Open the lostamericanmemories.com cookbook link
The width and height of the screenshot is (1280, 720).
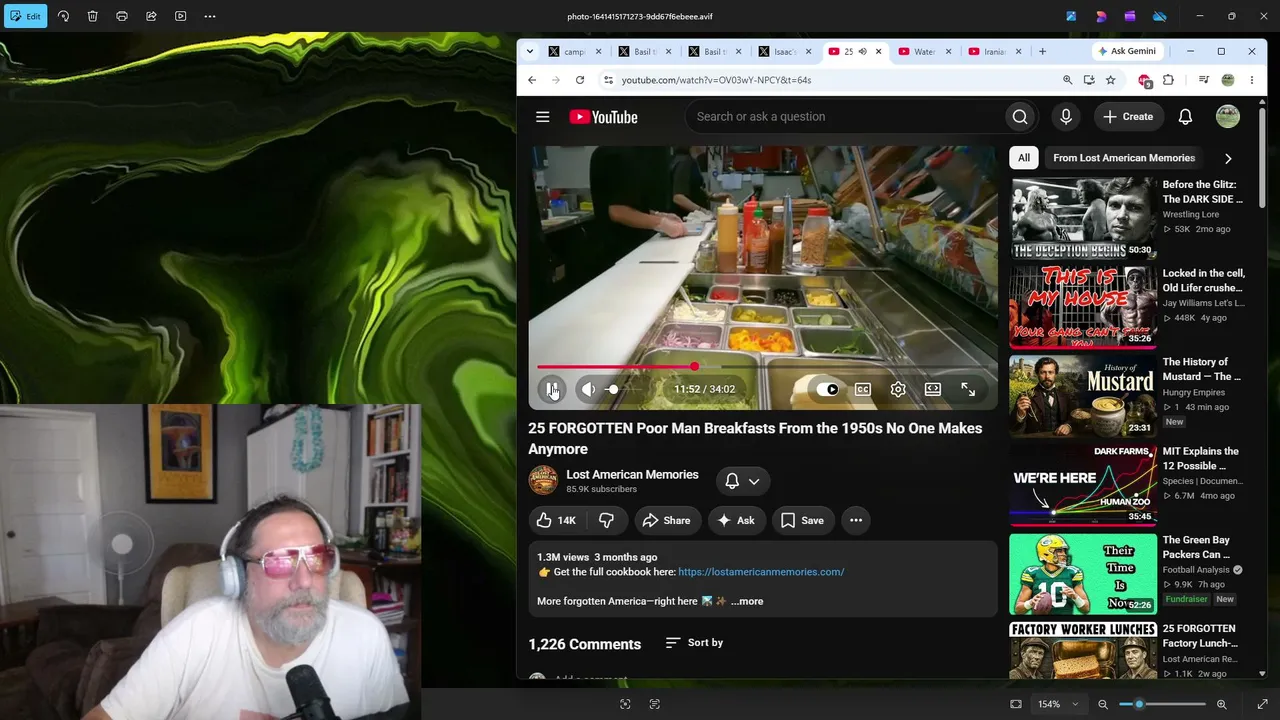pos(761,572)
